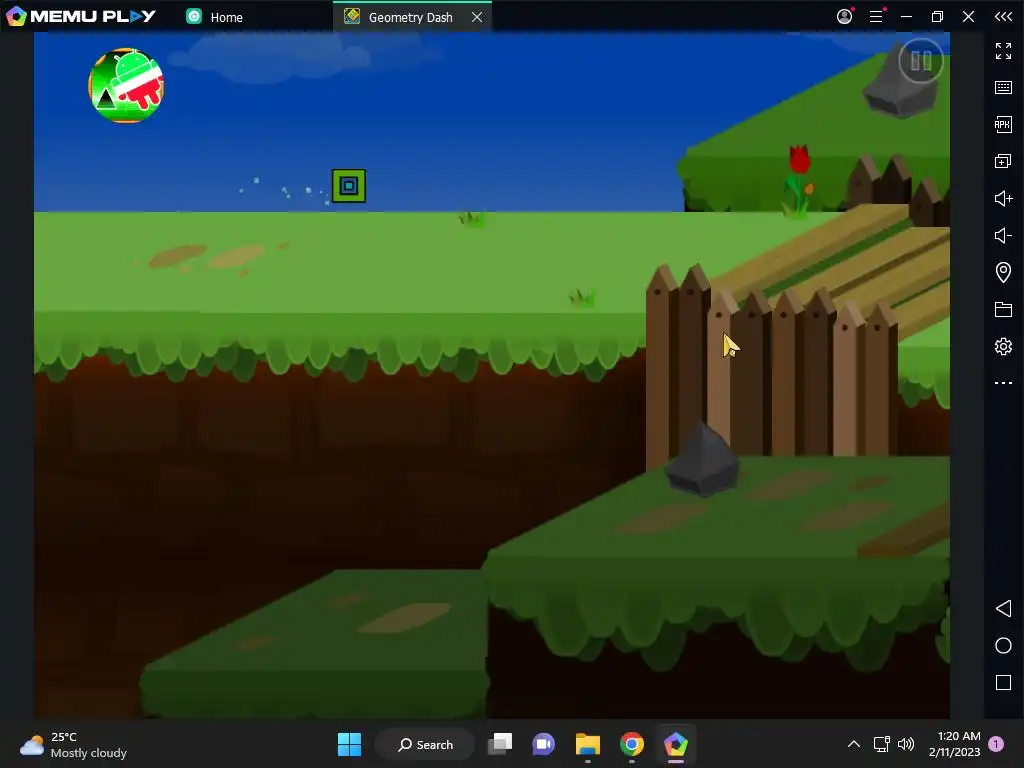Restore down the MEmu window

pos(937,16)
